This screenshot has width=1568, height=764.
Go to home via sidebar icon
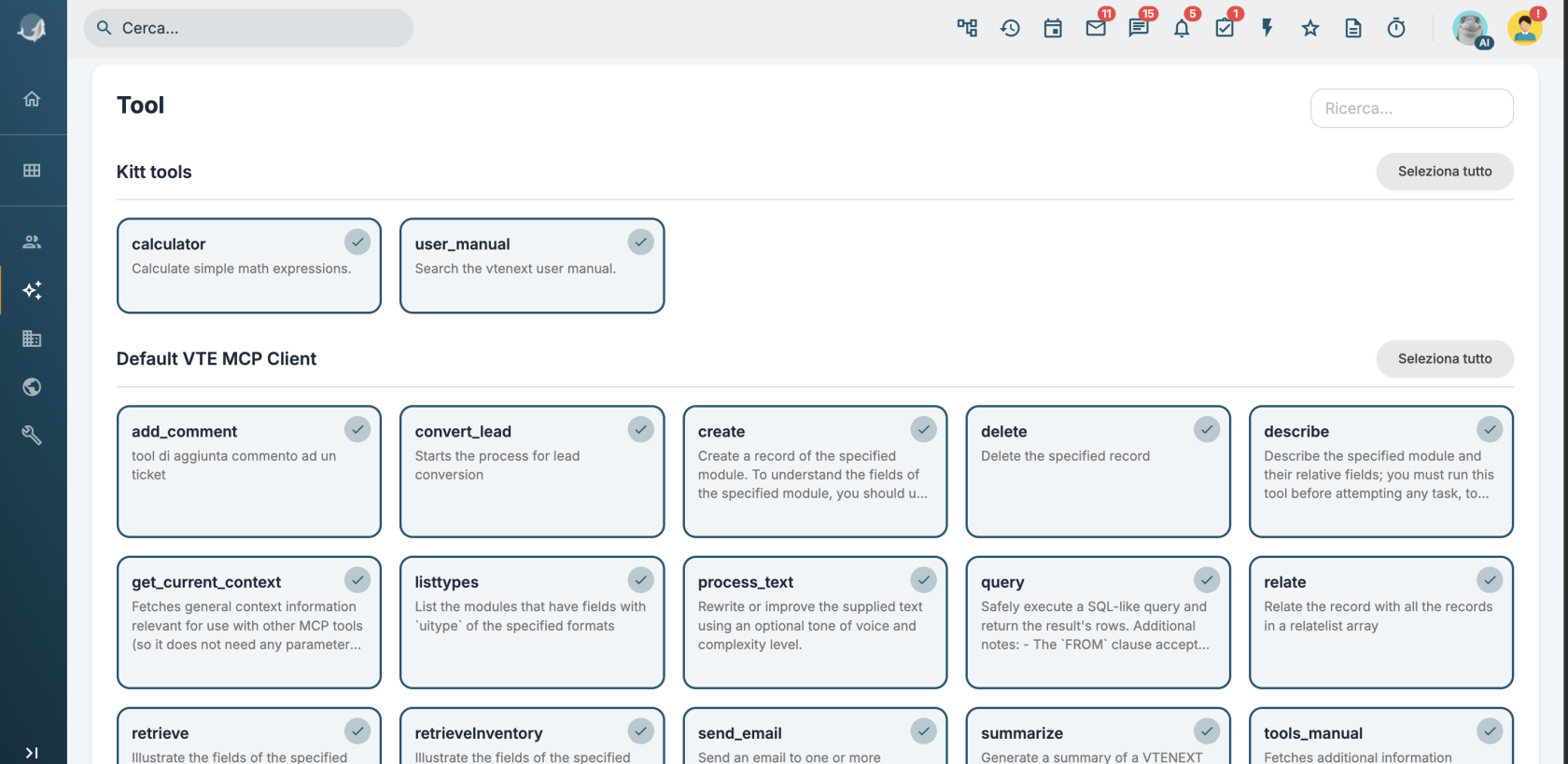[x=32, y=99]
